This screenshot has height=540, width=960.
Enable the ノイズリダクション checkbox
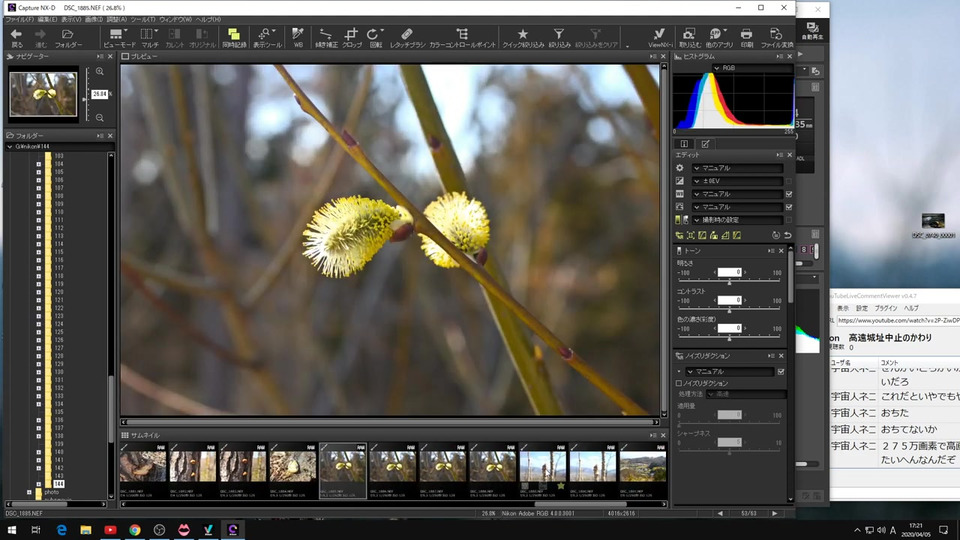680,383
